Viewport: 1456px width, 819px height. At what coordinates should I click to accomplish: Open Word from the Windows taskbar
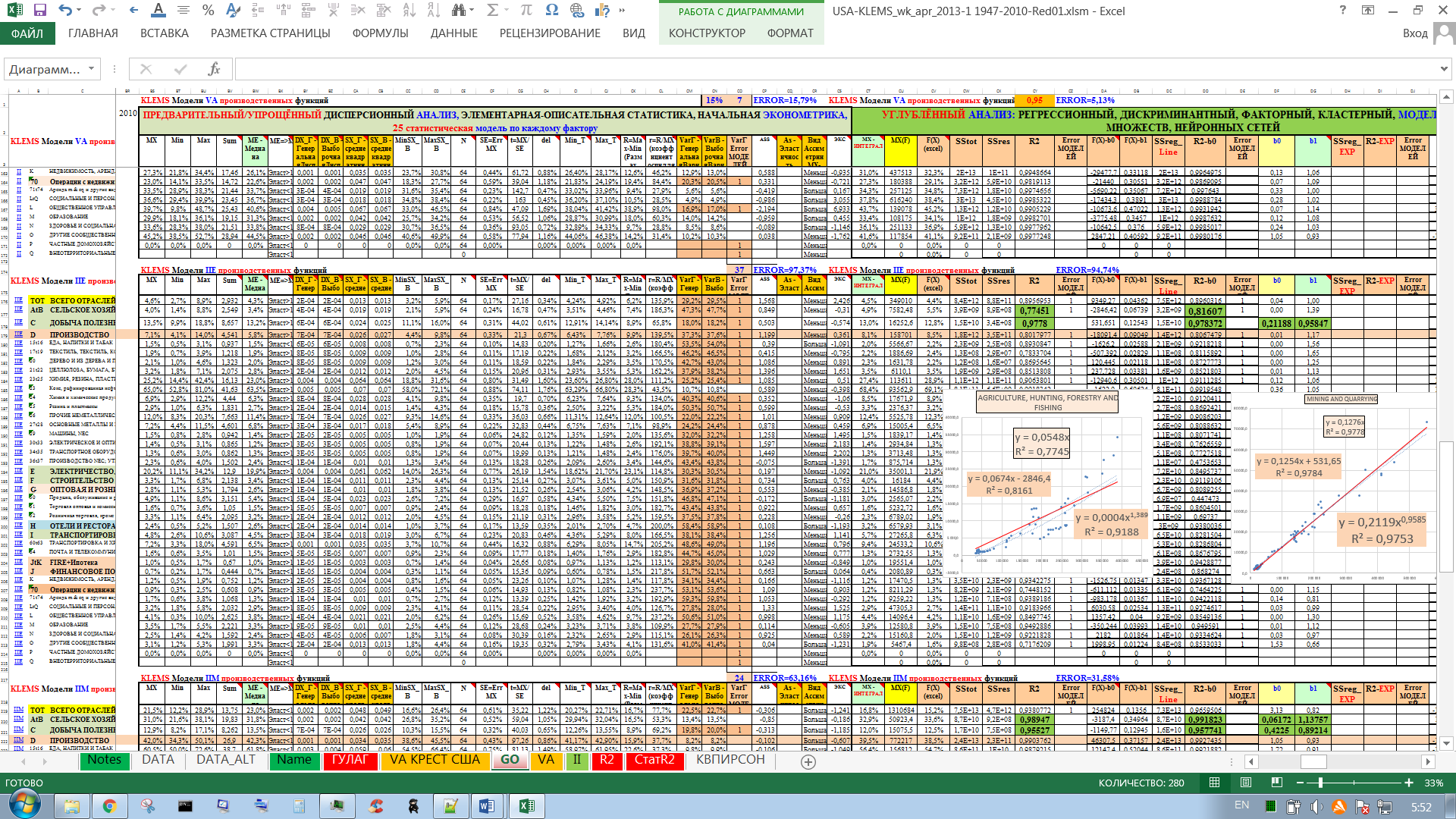pos(486,806)
